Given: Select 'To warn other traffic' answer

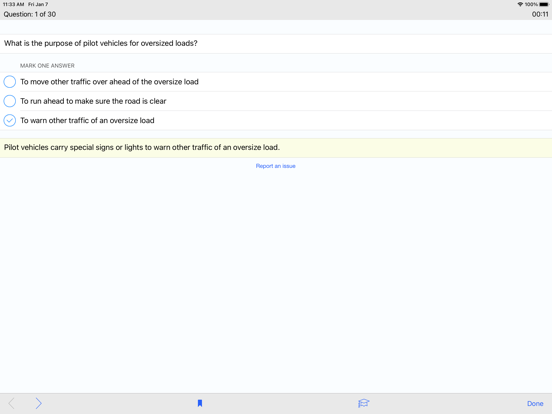Looking at the screenshot, I should click(10, 120).
